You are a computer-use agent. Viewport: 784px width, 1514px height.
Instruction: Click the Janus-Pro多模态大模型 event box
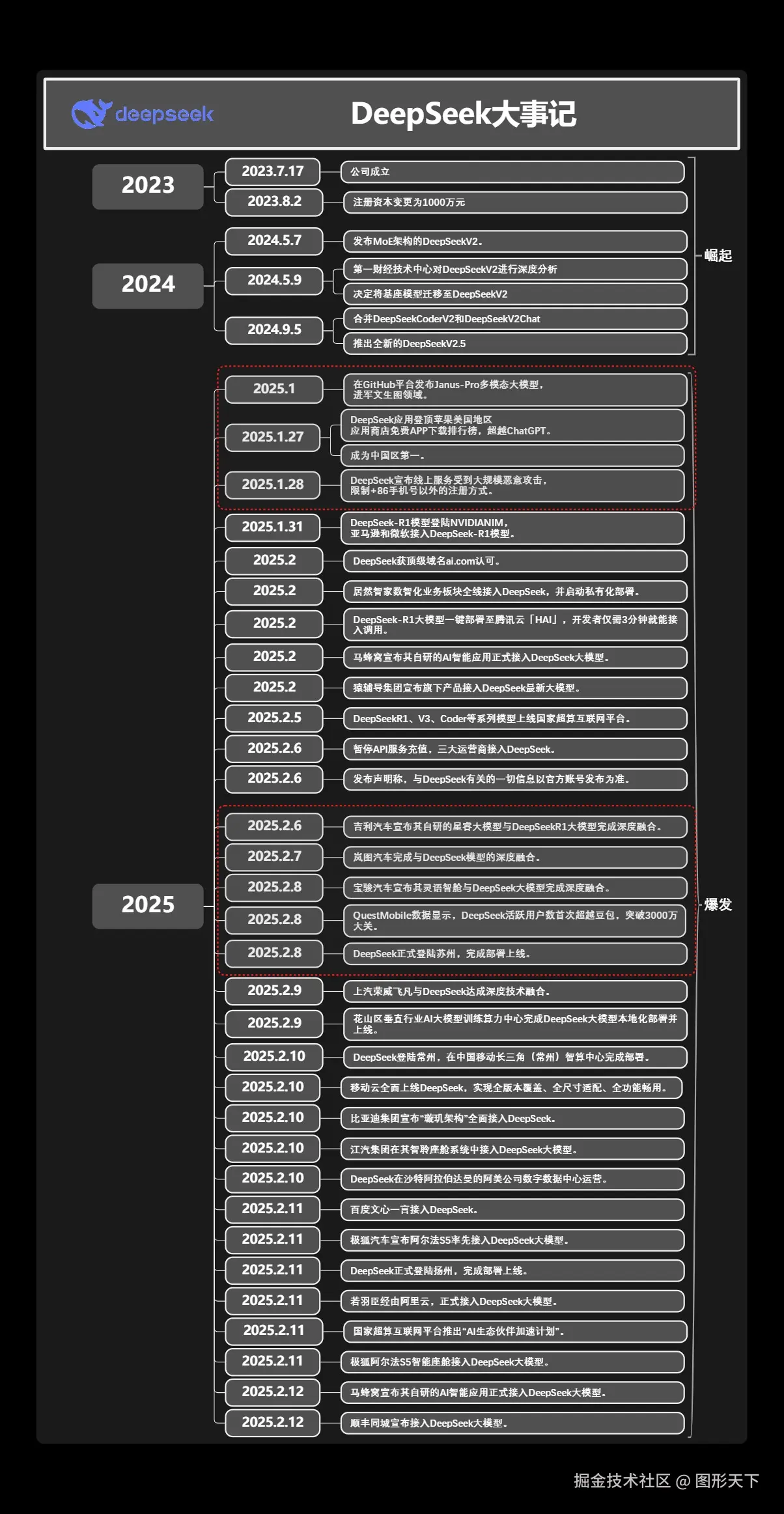click(515, 390)
